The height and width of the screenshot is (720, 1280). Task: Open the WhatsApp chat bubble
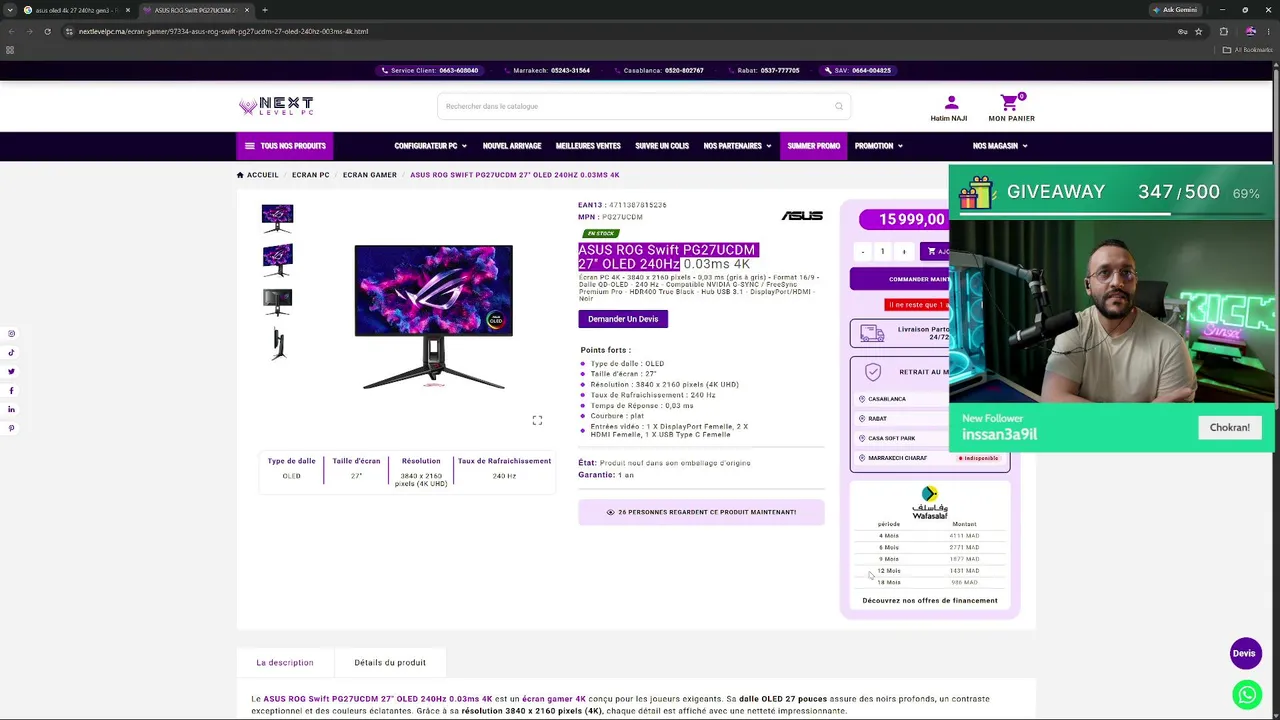pos(1246,694)
